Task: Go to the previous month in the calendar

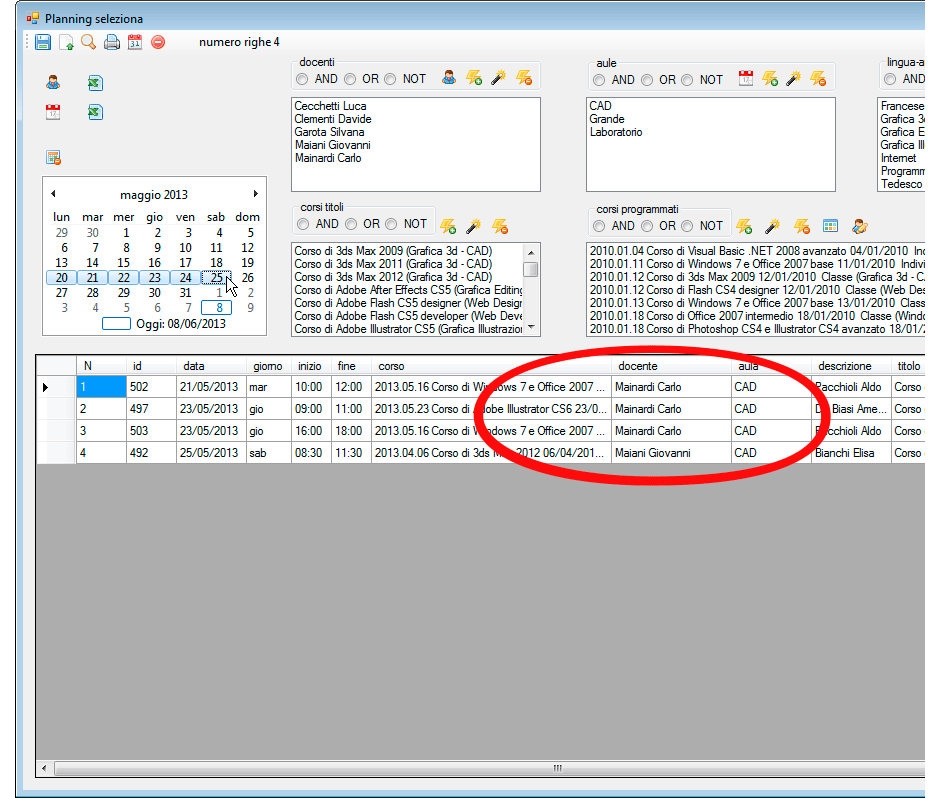Action: (x=53, y=194)
